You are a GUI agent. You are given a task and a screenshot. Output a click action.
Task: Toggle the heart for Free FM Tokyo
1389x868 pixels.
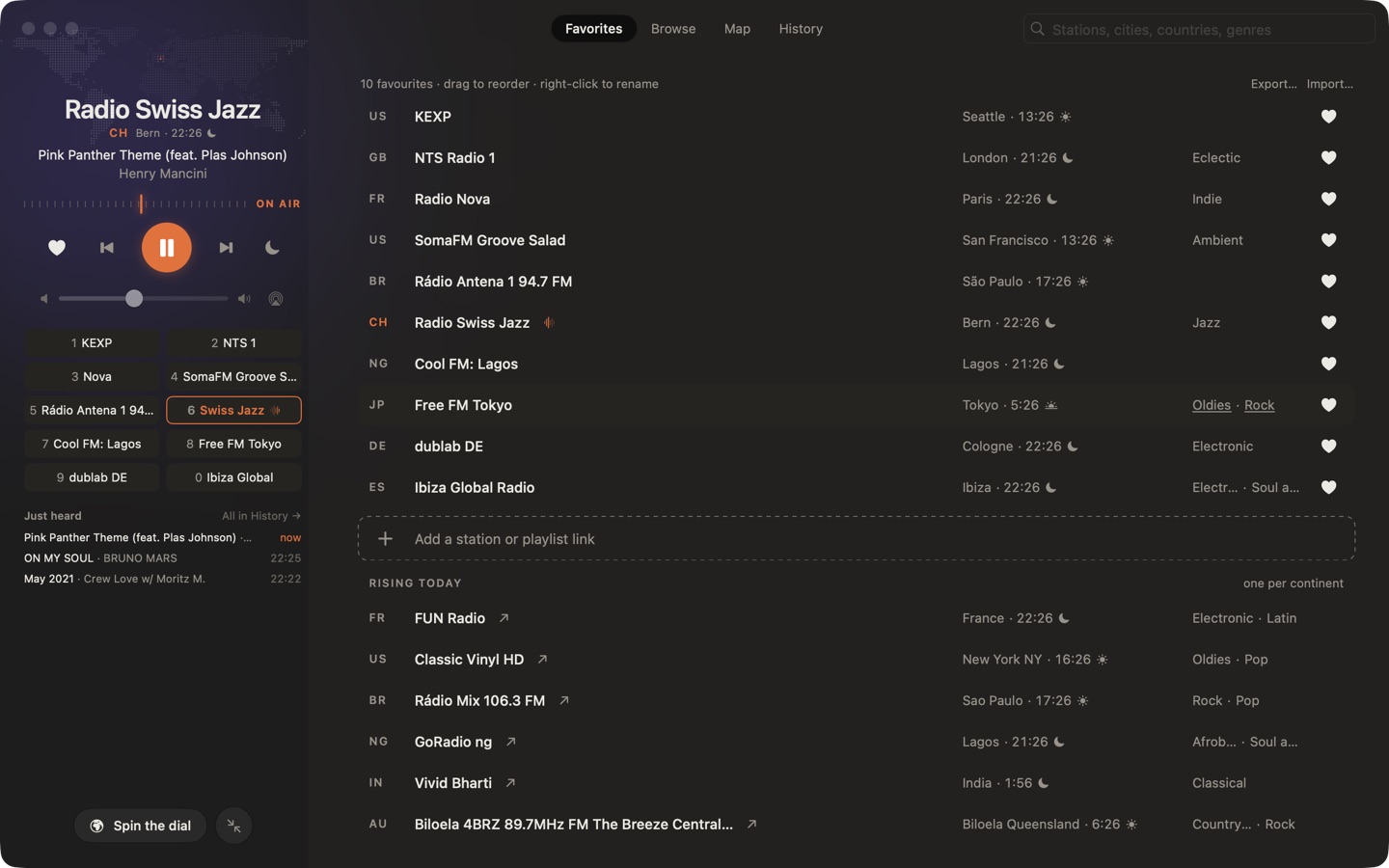click(1328, 405)
